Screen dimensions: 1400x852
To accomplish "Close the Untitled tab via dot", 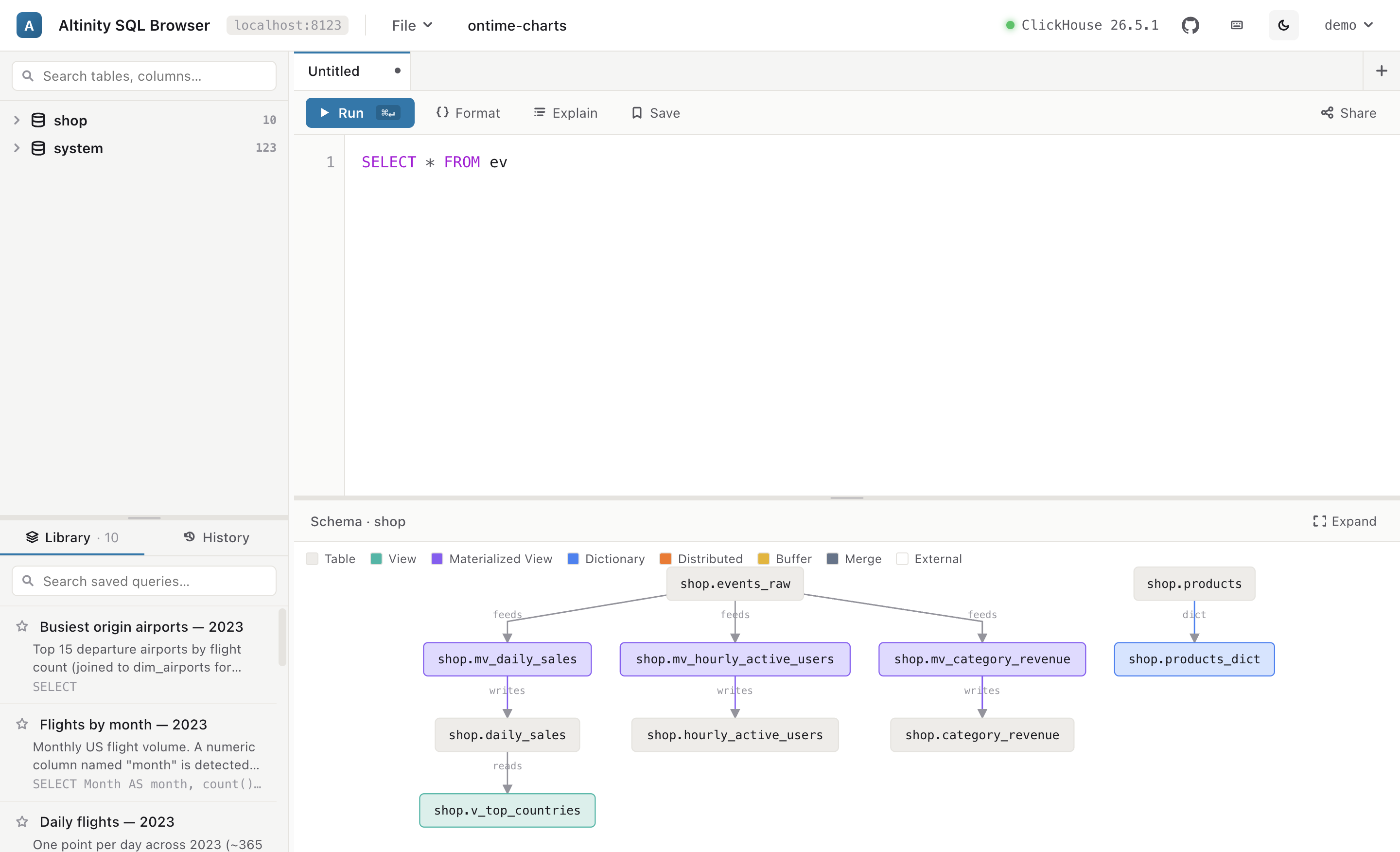I will point(397,71).
